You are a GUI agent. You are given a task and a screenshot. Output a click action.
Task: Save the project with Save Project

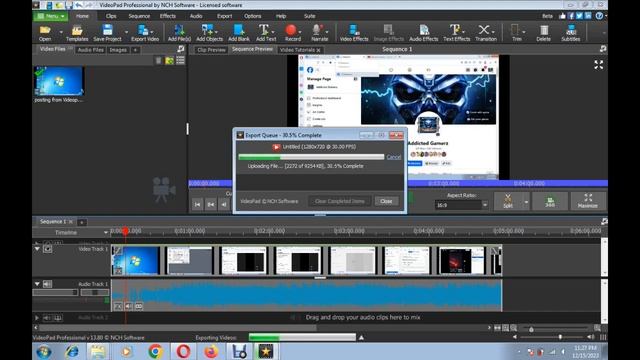tap(107, 33)
